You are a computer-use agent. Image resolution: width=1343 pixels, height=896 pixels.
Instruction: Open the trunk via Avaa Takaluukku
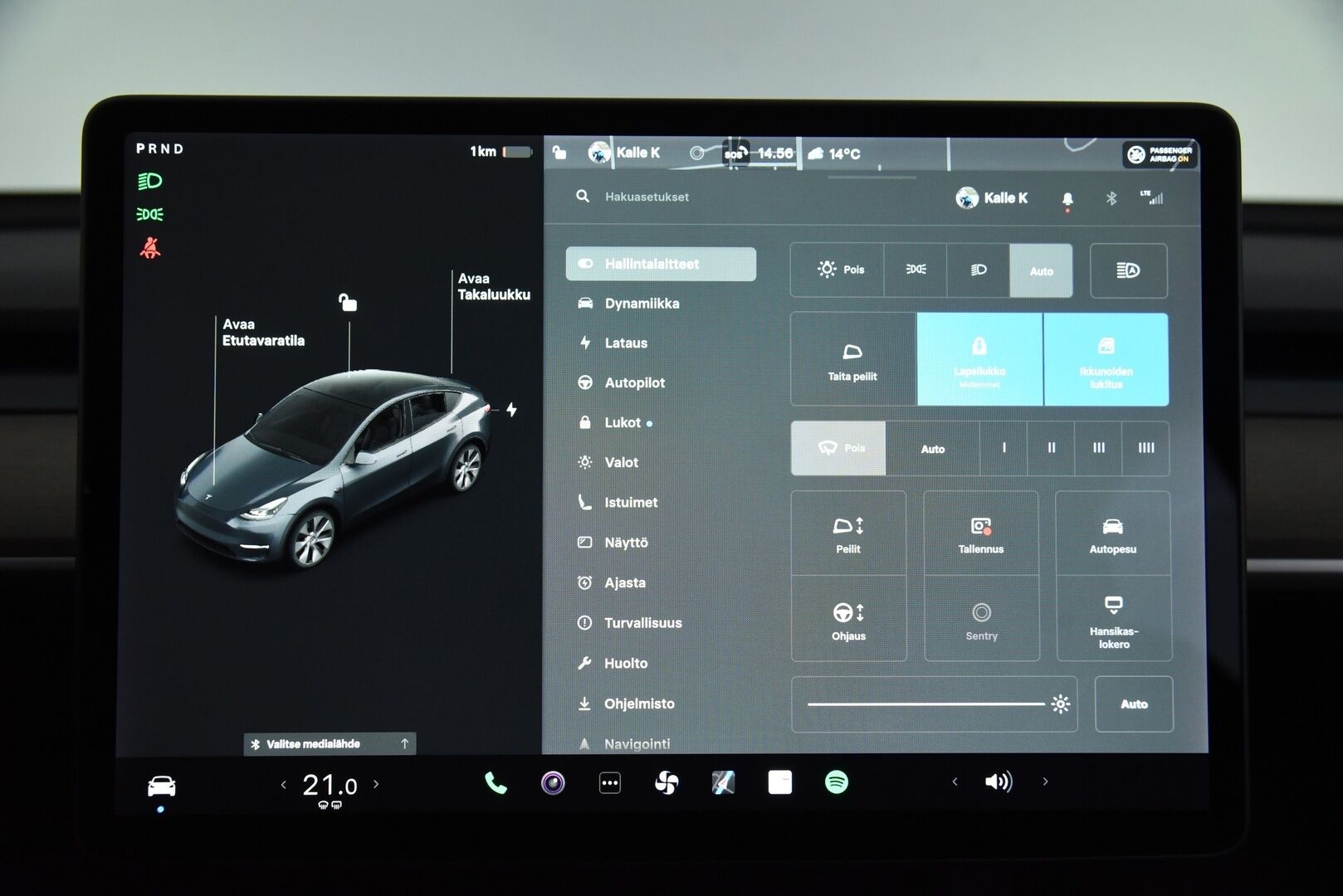(x=493, y=286)
